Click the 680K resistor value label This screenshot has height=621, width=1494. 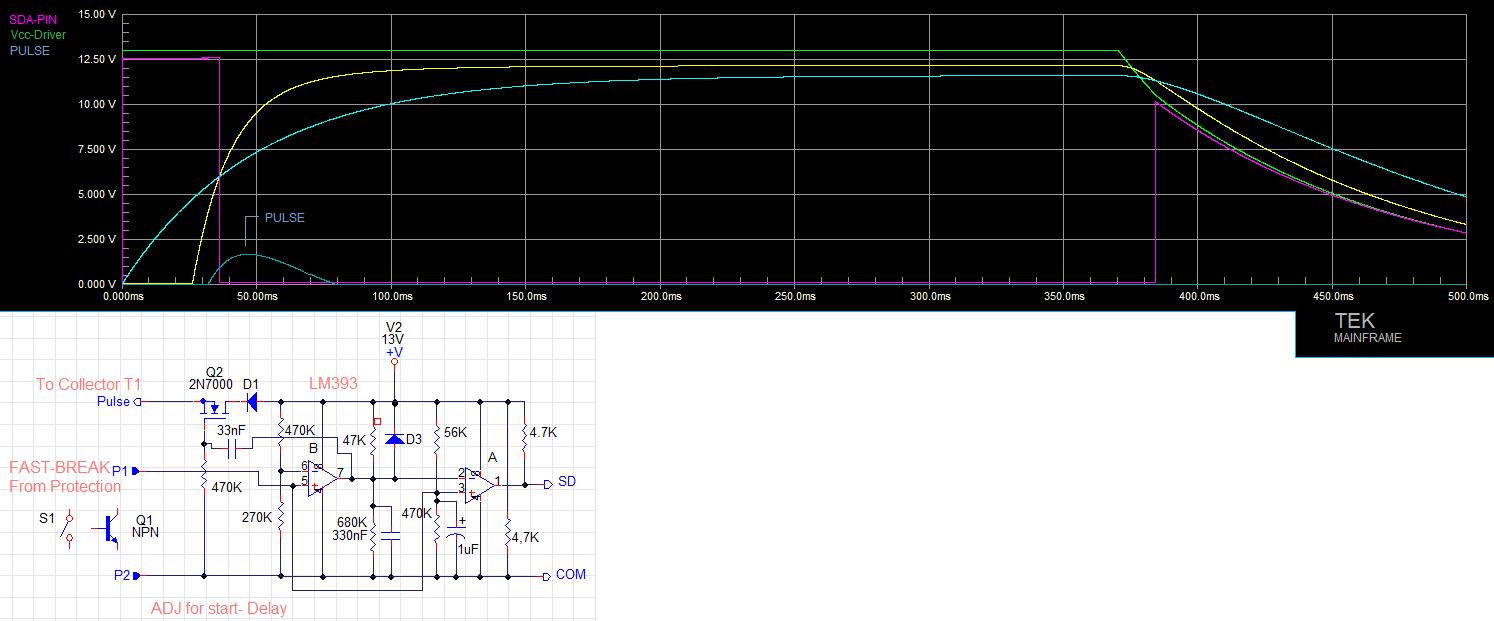pos(352,523)
